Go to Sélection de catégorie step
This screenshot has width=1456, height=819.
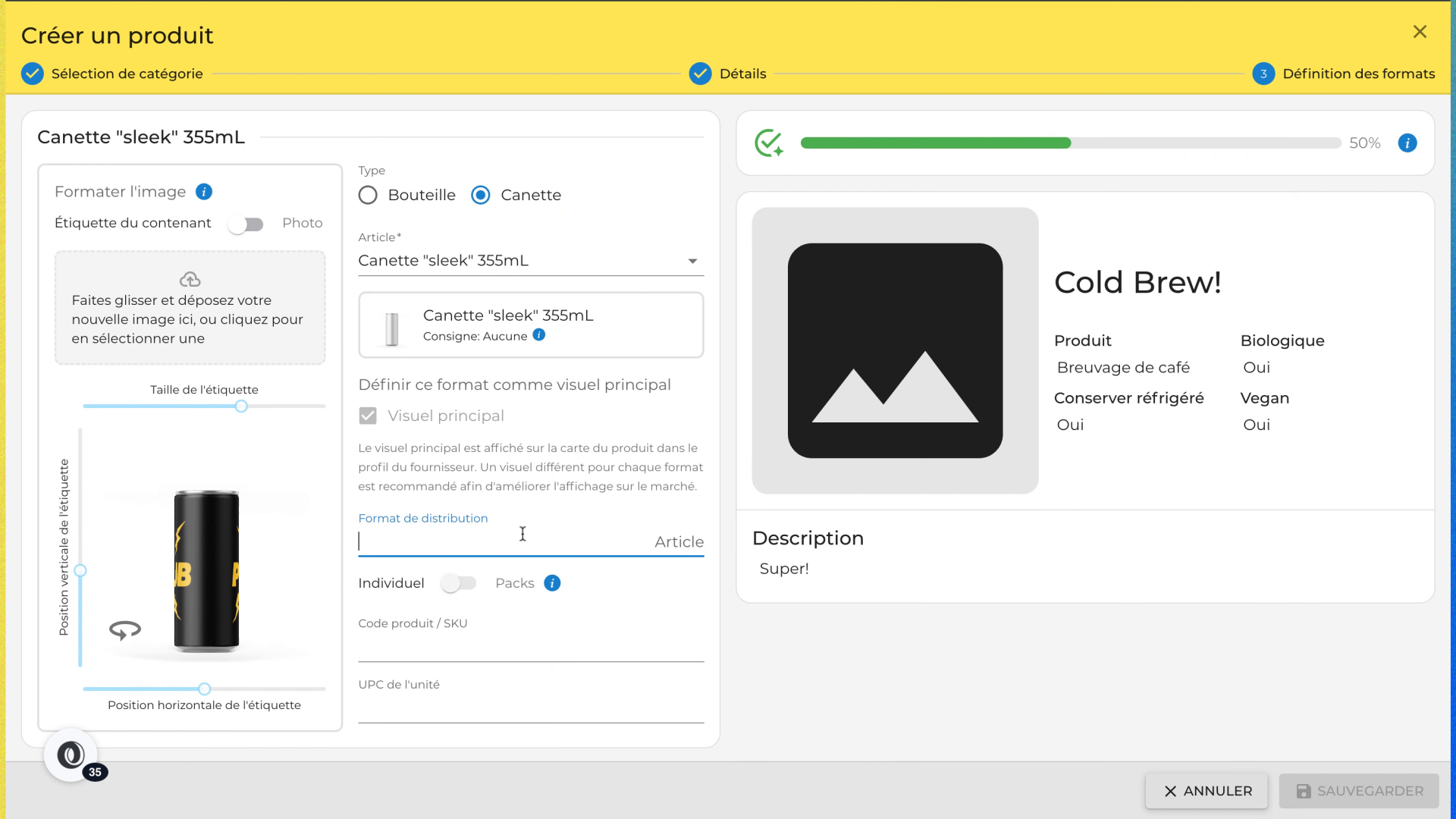tap(112, 74)
